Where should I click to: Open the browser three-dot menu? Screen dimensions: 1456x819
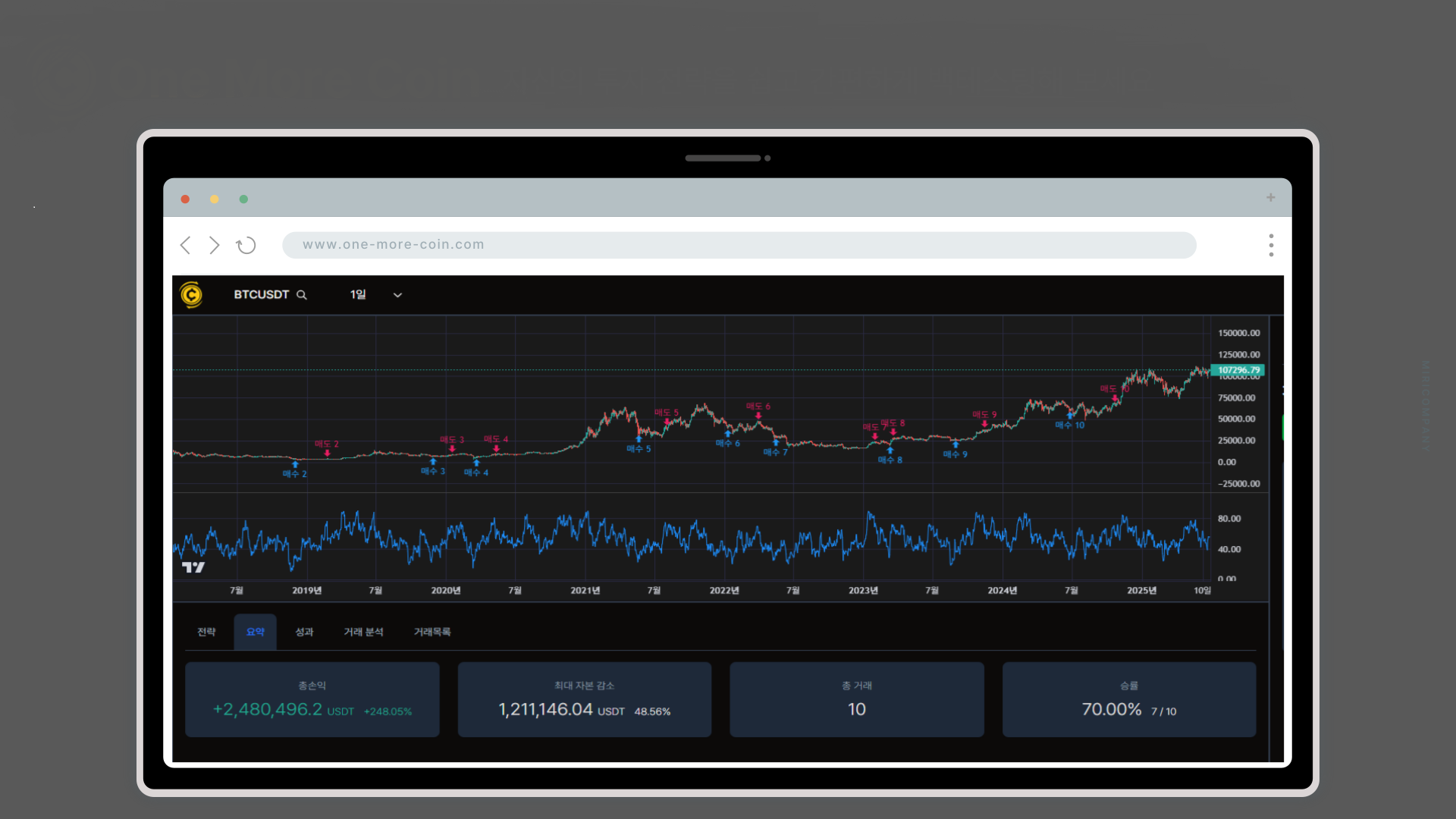1271,245
